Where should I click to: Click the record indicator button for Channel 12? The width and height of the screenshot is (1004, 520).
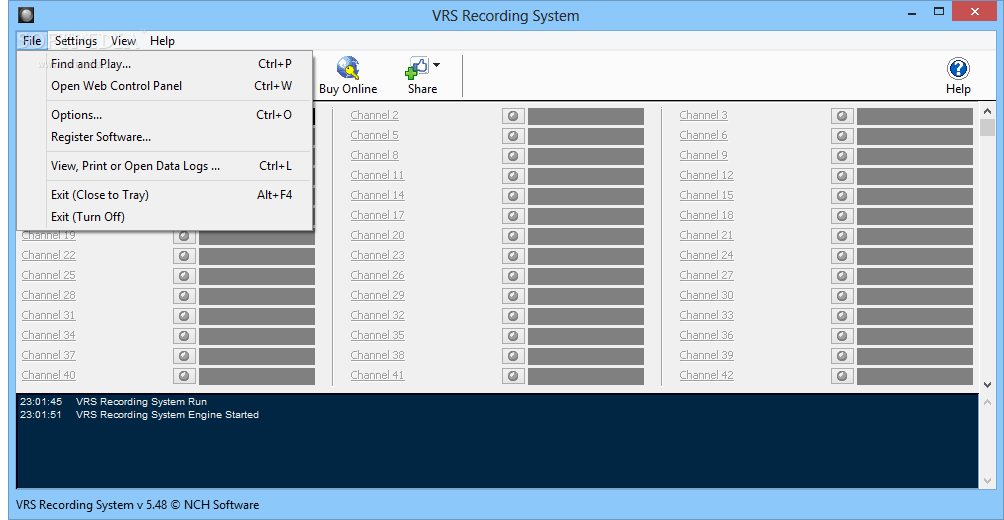pos(842,175)
